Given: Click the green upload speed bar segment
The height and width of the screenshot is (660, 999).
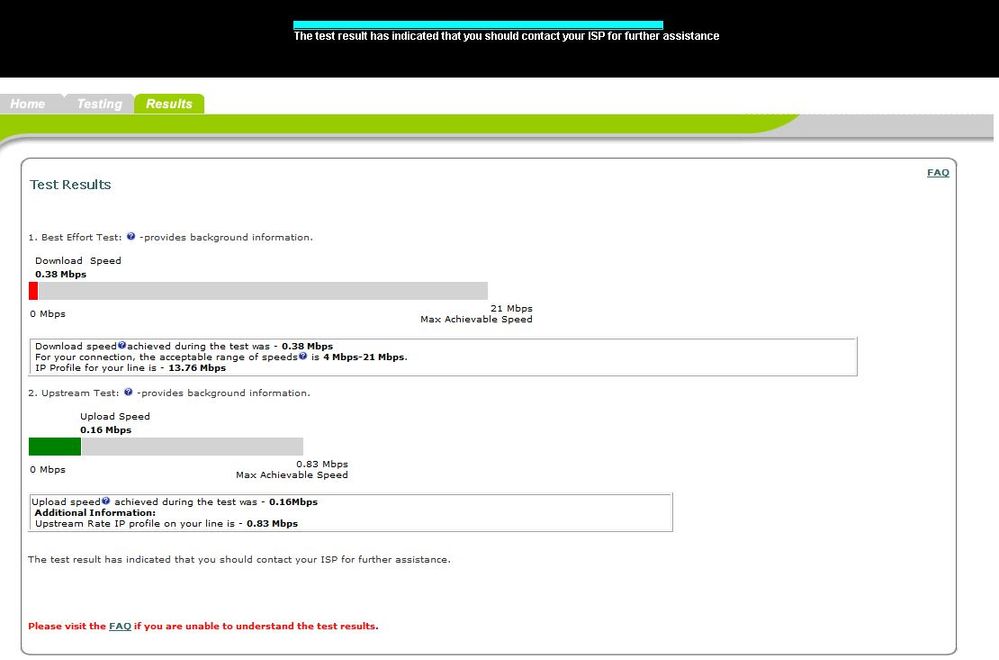Looking at the screenshot, I should click(x=55, y=446).
